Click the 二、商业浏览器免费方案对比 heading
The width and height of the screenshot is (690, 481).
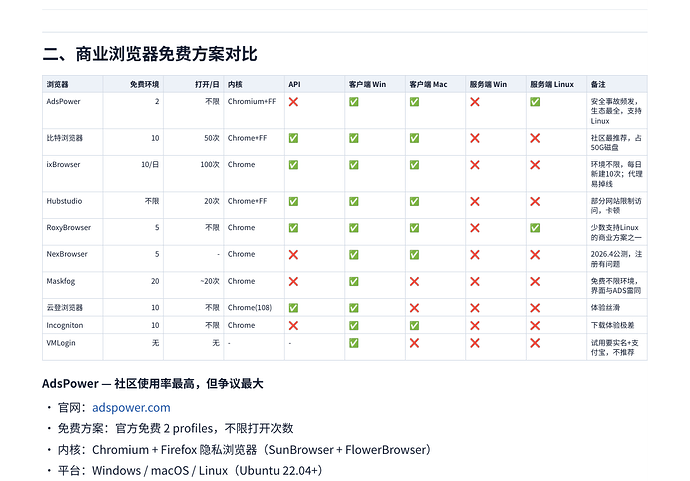click(x=150, y=54)
